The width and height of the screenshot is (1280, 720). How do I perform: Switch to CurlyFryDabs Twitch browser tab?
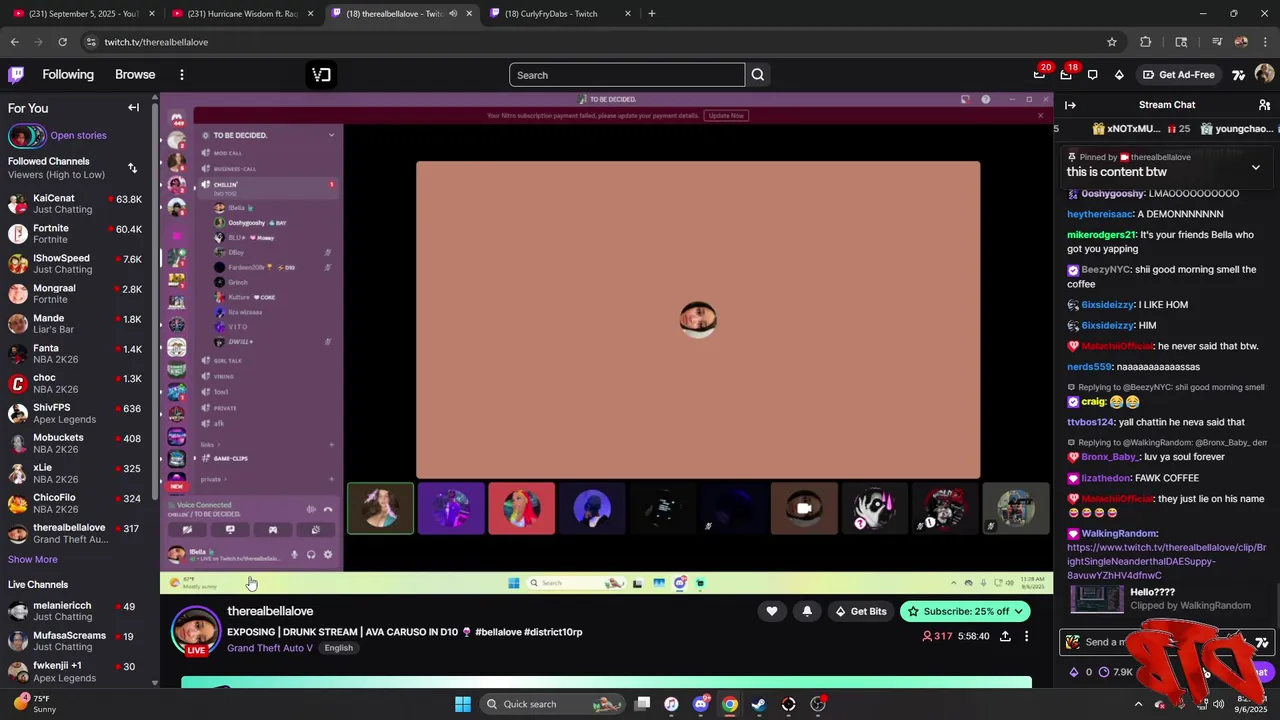(561, 14)
